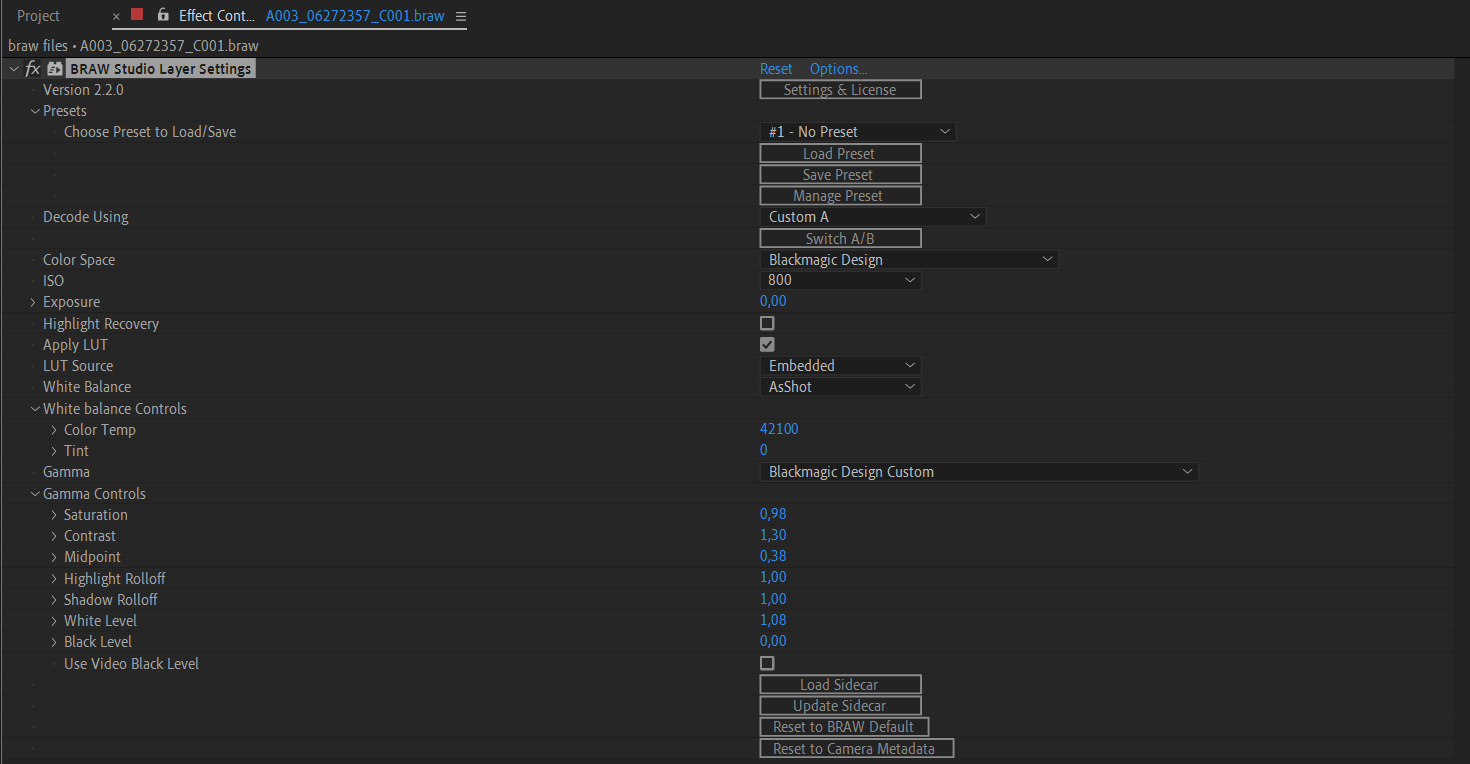This screenshot has height=764, width=1470.
Task: Click the Switch A/B button
Action: click(839, 239)
